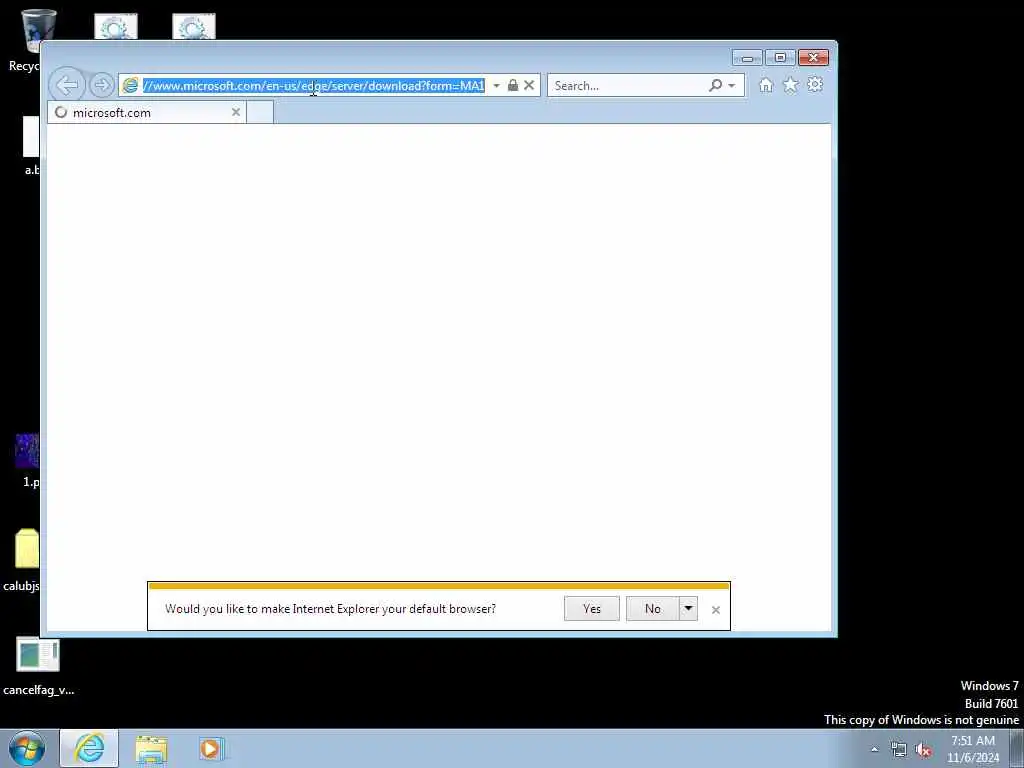This screenshot has width=1024, height=768.
Task: Open Favorites with the star icon
Action: pyautogui.click(x=791, y=85)
